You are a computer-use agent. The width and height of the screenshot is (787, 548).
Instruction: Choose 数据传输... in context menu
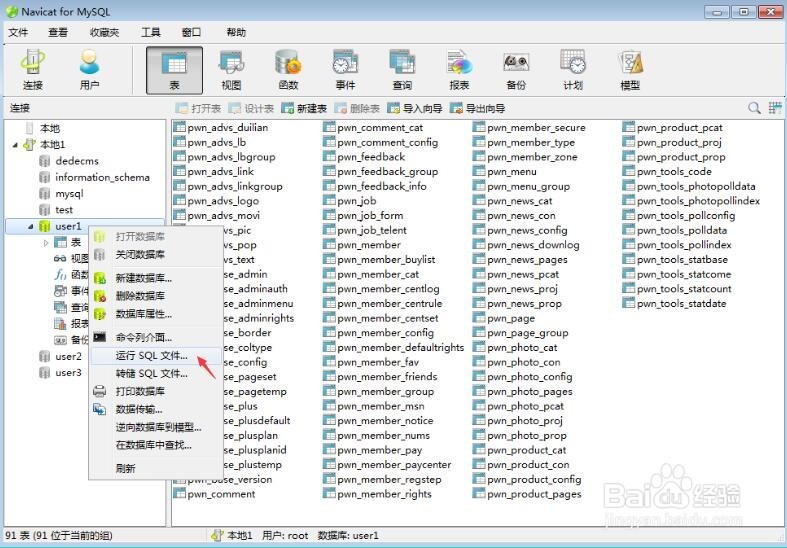pos(156,409)
